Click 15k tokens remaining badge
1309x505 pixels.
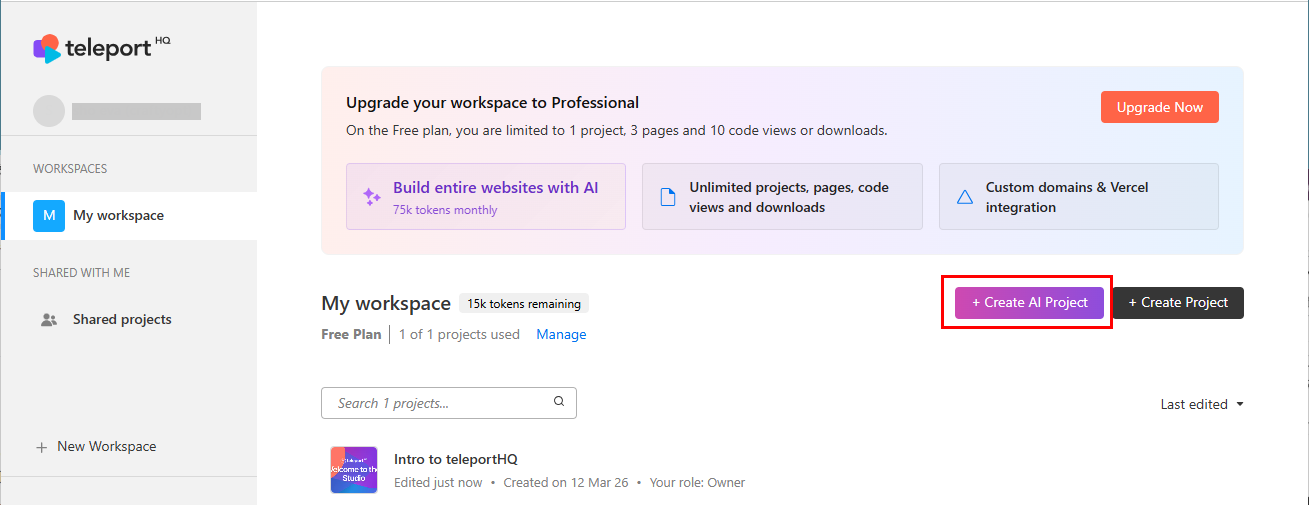point(524,304)
